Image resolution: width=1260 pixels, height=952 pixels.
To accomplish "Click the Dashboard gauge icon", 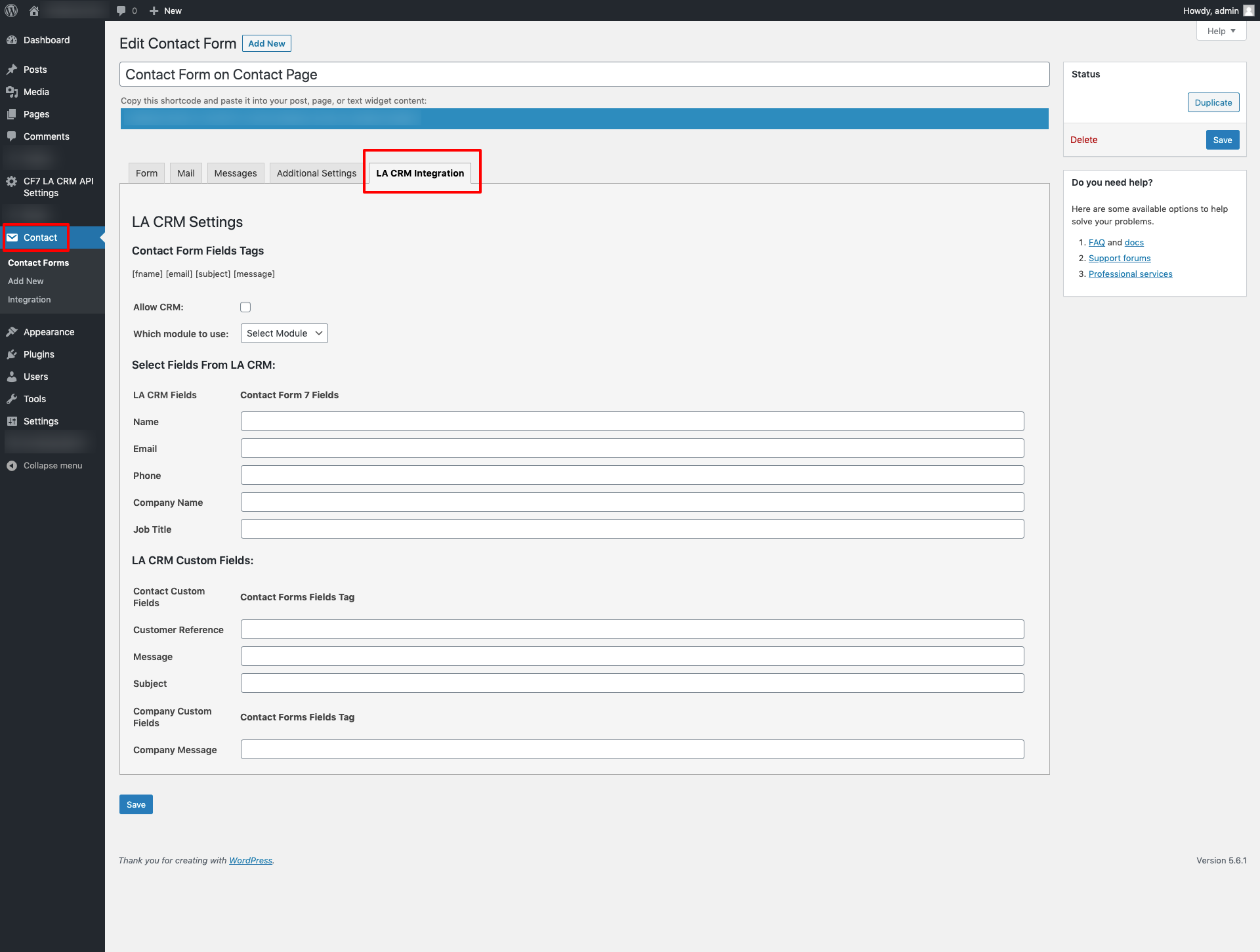I will tap(12, 40).
